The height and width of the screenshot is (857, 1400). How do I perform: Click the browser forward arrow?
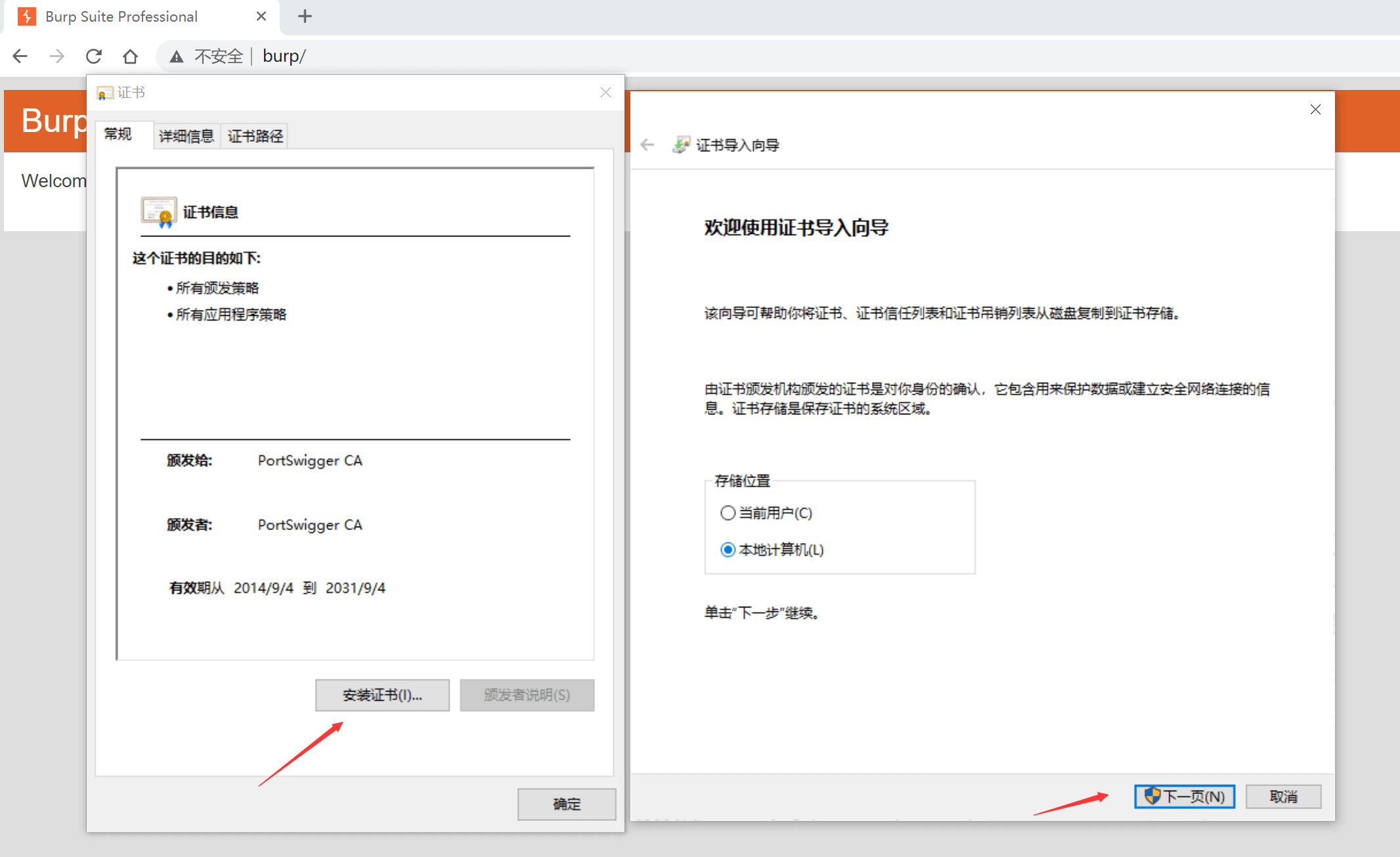coord(57,56)
